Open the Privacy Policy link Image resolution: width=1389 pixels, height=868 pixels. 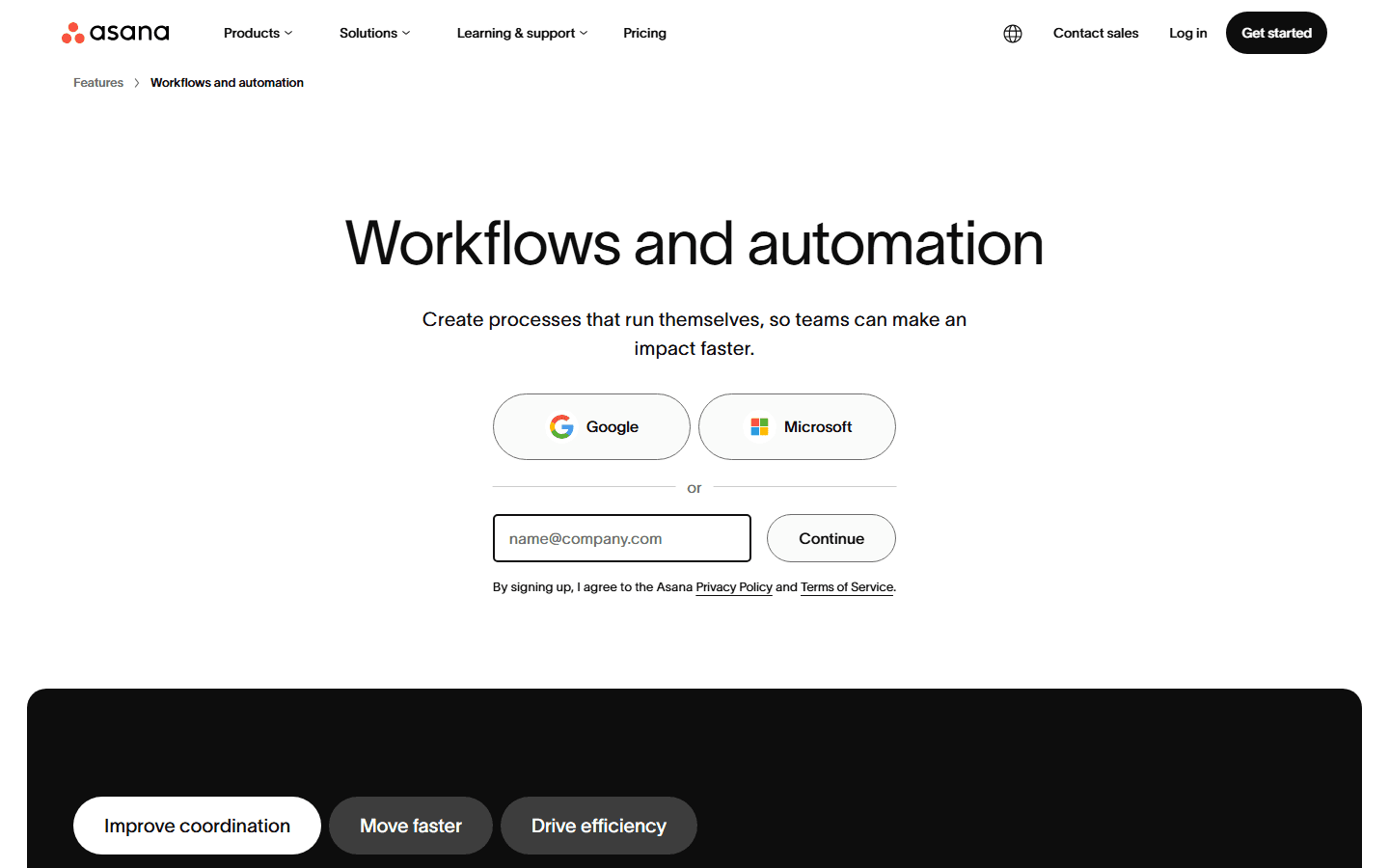[x=734, y=587]
